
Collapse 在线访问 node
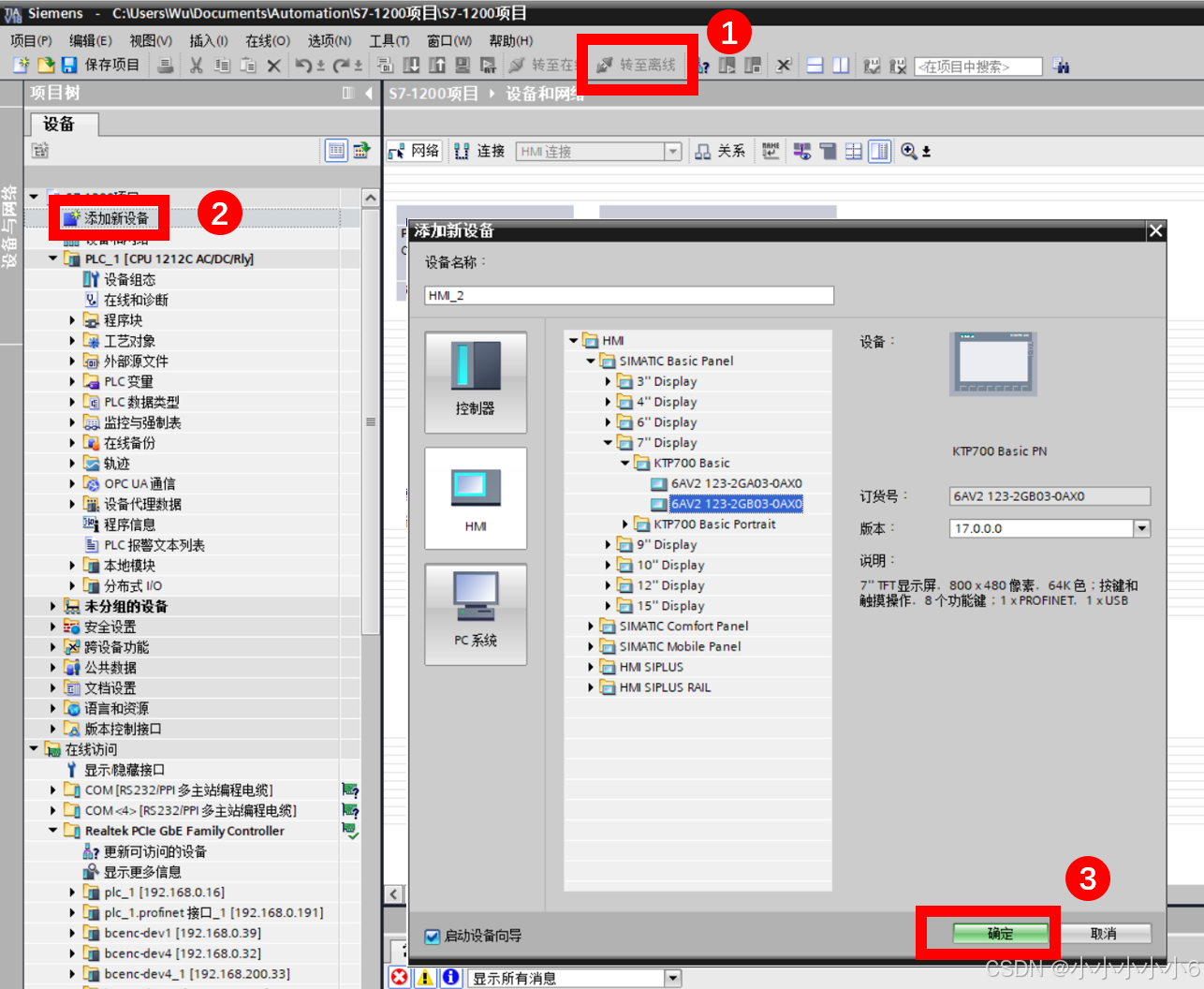(x=34, y=749)
